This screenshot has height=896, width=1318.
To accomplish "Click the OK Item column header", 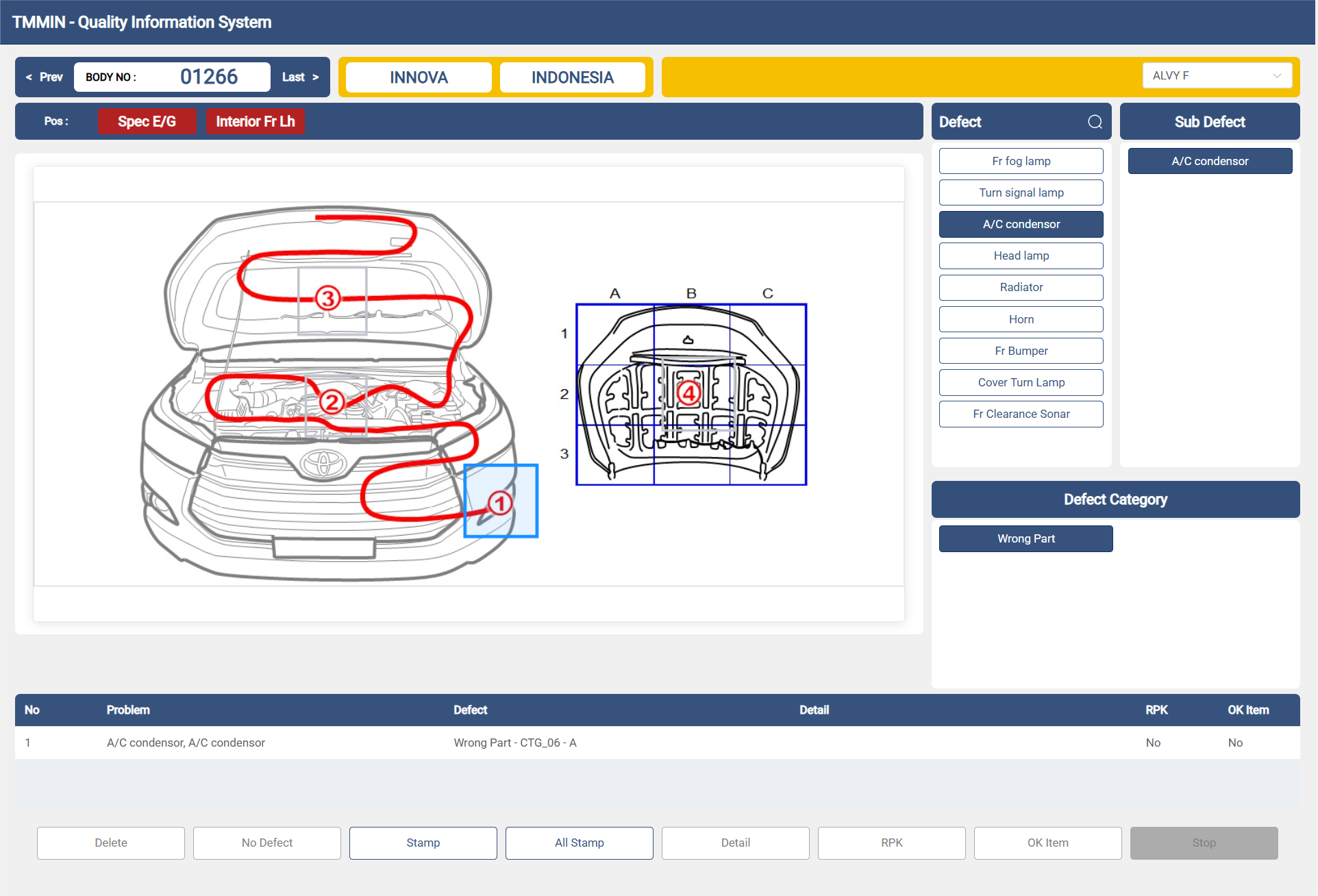I will [1248, 710].
